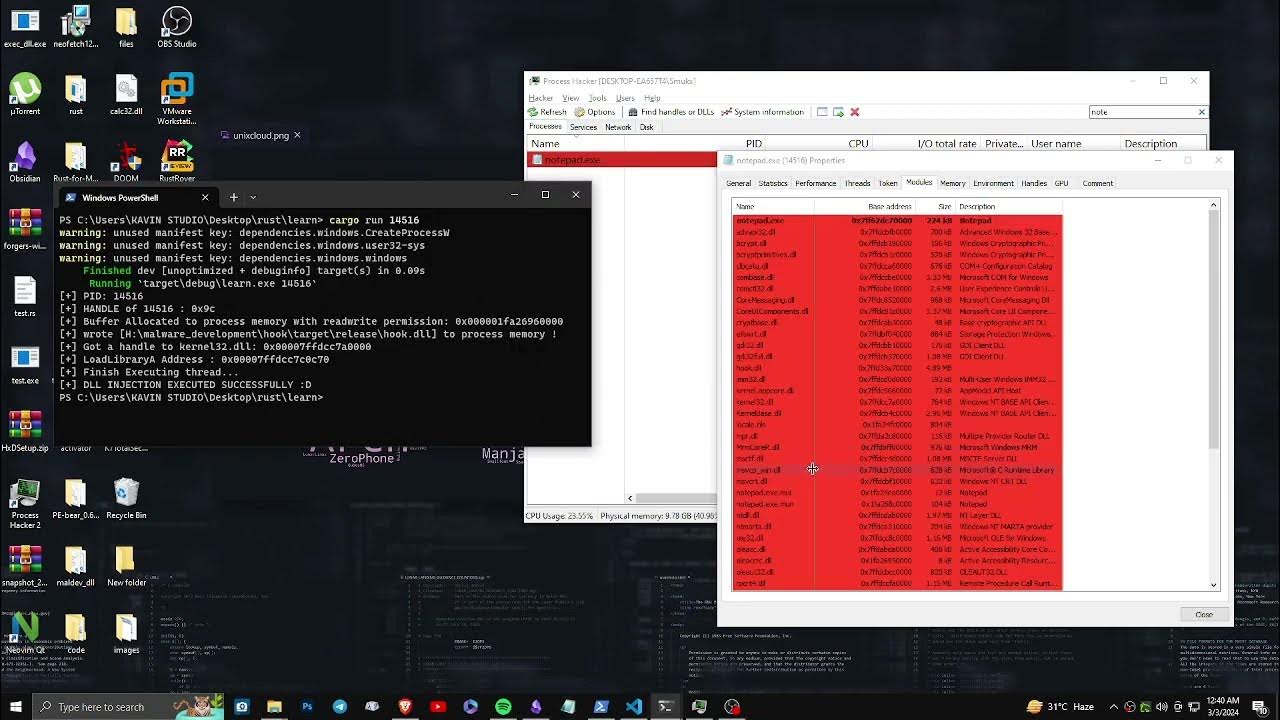Switch to the Disk tab
Image resolution: width=1280 pixels, height=720 pixels.
coord(646,127)
